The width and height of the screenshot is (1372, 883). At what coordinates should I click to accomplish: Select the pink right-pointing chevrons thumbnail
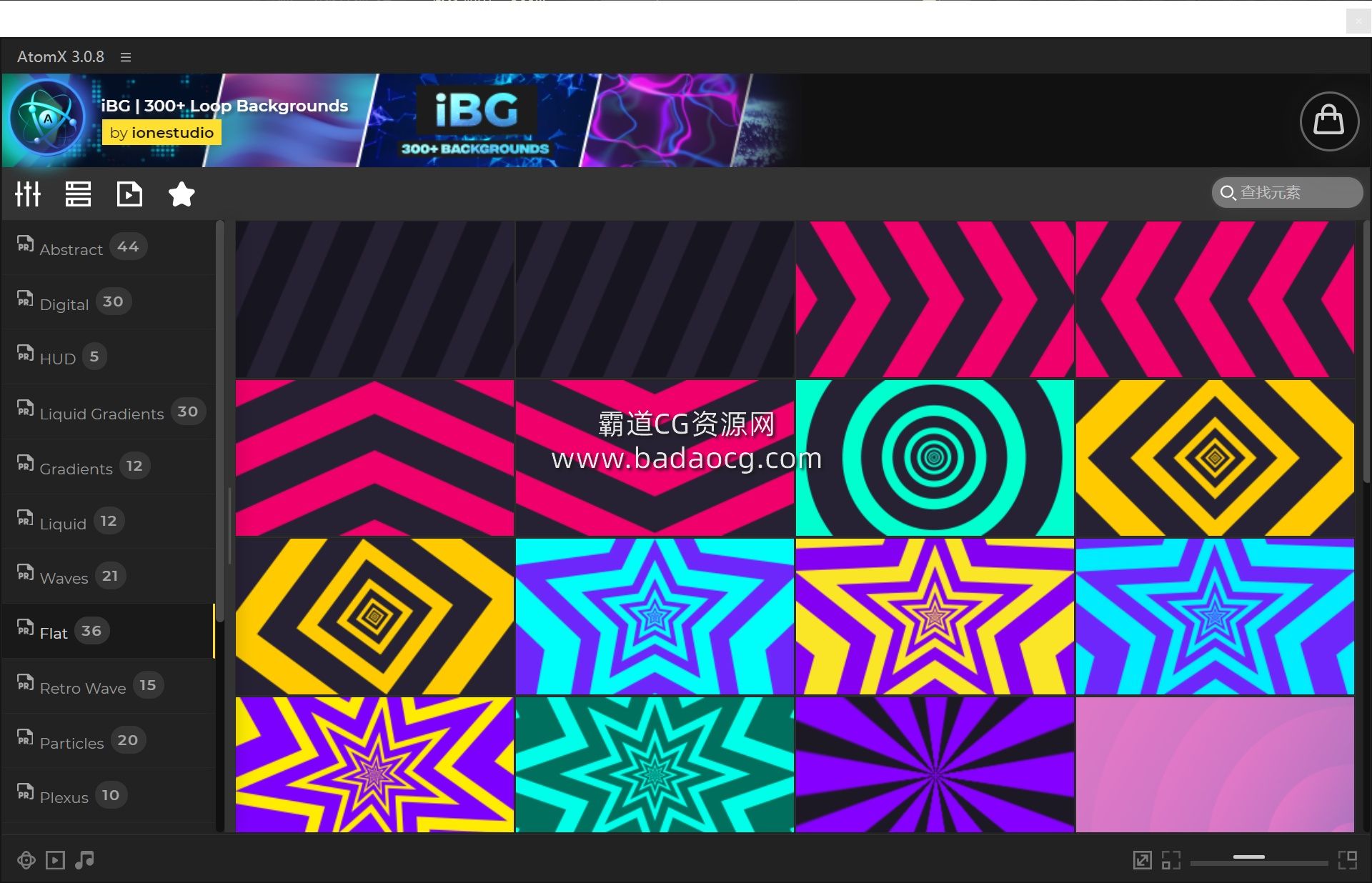click(x=935, y=299)
